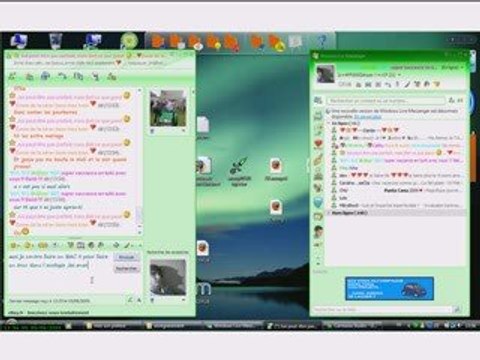Click the web search button at Messenger bottom
Image resolution: width=480 pixels, height=360 pixels.
[x=458, y=310]
